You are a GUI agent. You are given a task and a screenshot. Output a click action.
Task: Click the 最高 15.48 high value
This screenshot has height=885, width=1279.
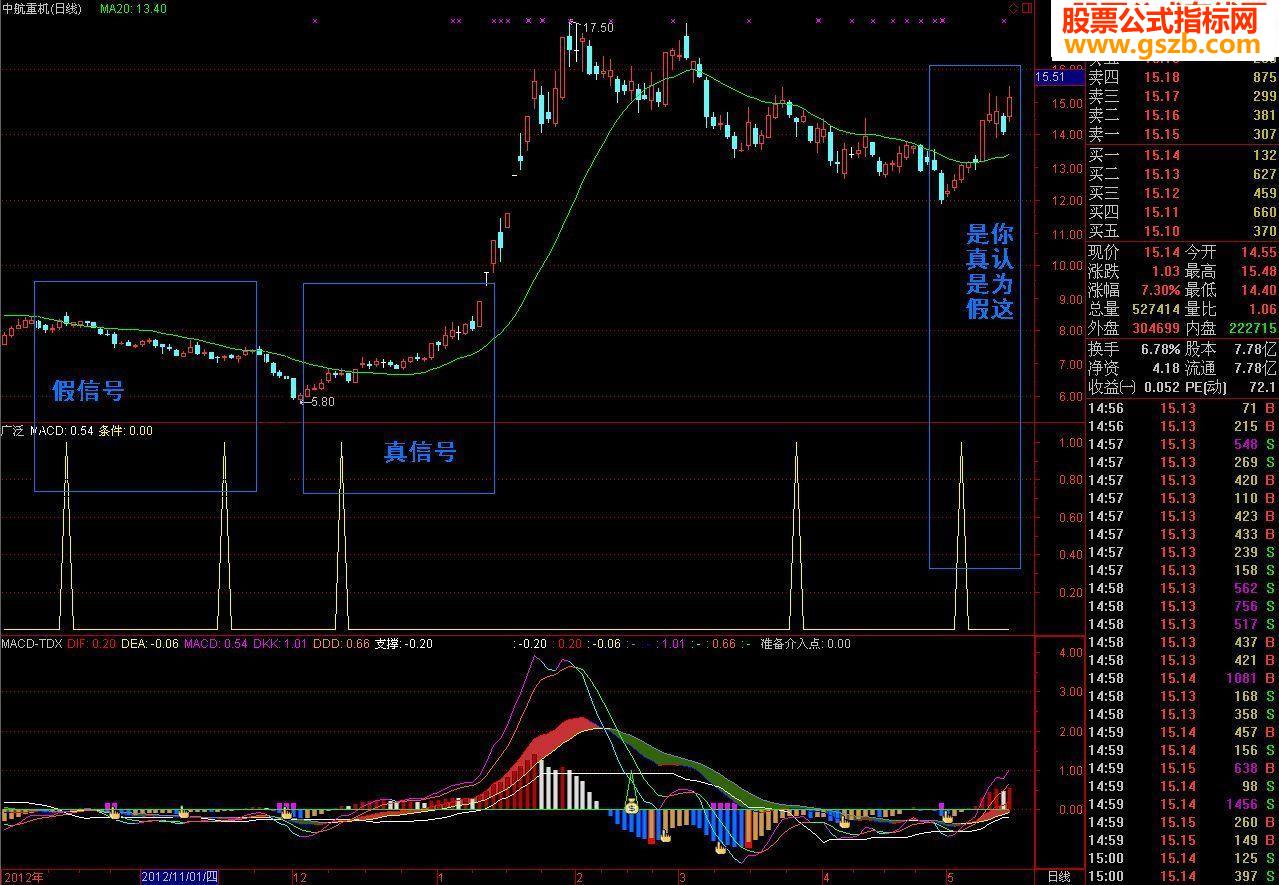pos(1257,272)
